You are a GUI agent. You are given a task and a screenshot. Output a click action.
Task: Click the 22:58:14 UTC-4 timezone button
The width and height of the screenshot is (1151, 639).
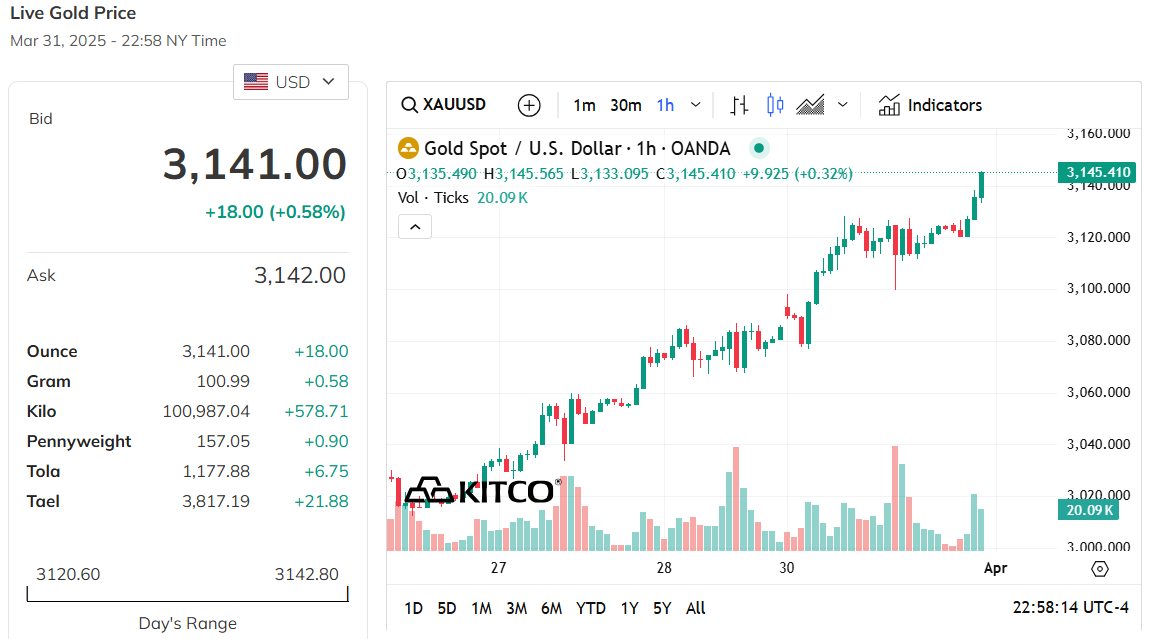(1070, 608)
